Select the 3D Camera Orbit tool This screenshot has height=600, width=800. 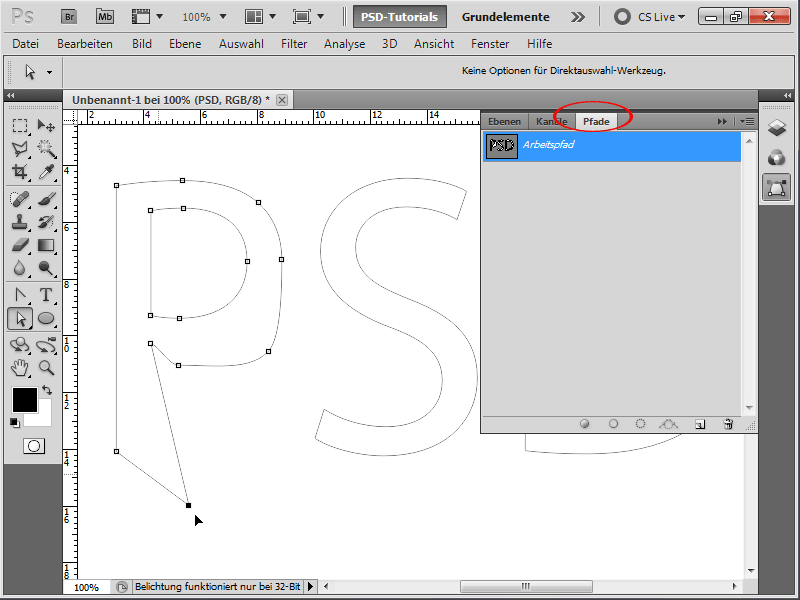[46, 345]
